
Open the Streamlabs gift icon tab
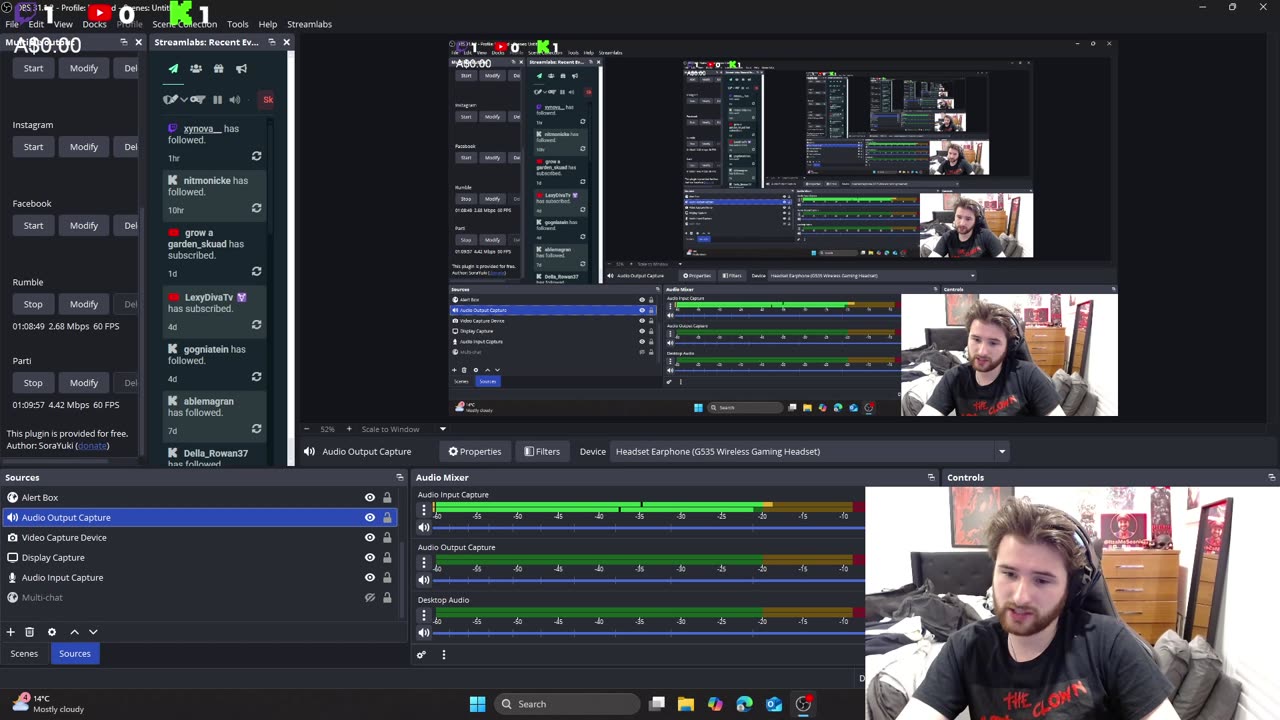pyautogui.click(x=218, y=69)
